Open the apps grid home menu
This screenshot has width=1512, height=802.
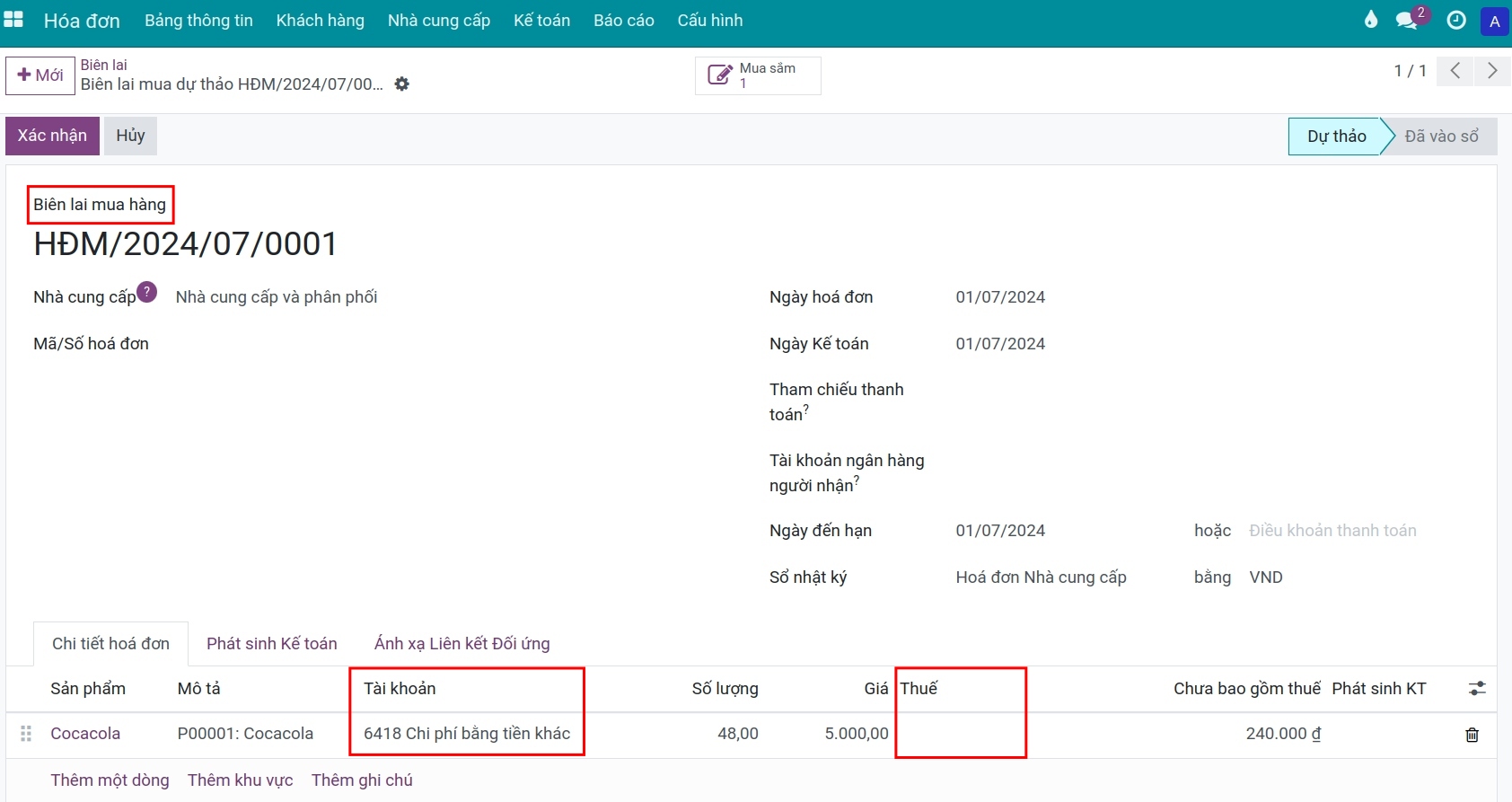click(x=13, y=20)
